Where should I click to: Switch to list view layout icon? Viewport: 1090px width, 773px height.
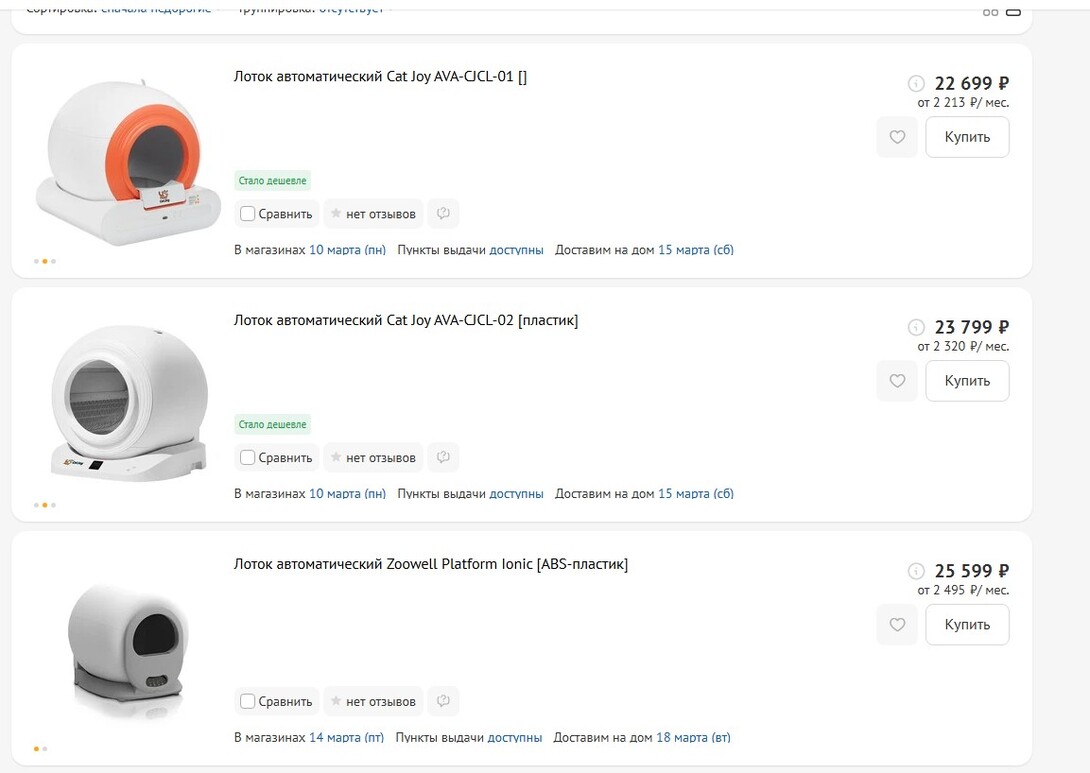(x=1013, y=11)
